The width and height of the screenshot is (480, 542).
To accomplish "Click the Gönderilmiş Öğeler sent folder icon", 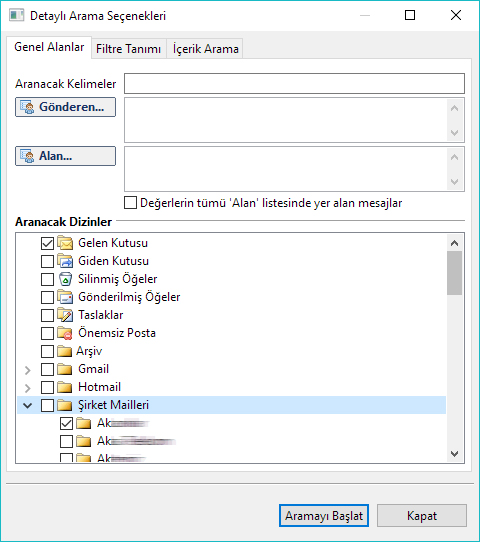I will pos(65,297).
